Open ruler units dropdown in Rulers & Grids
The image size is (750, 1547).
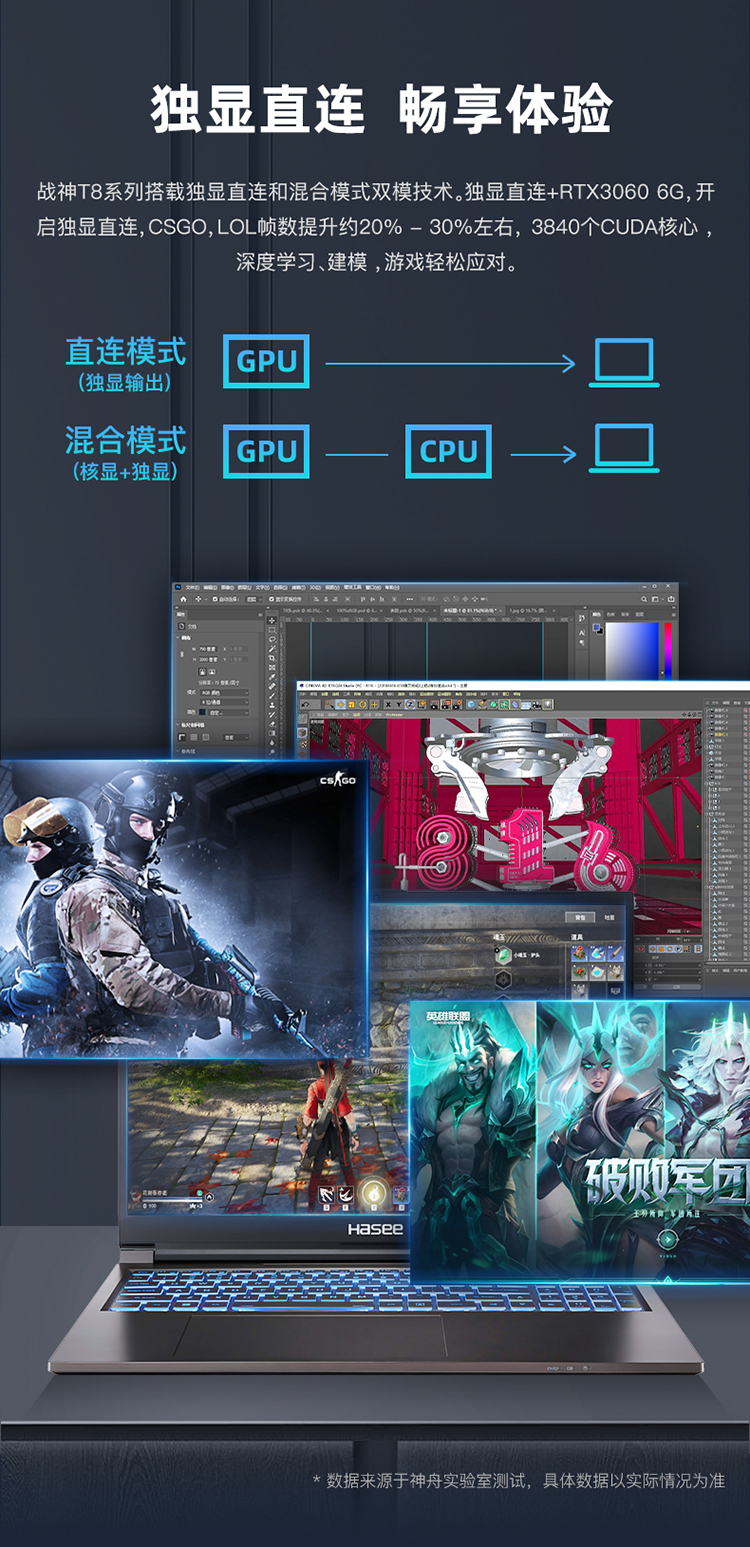[236, 737]
